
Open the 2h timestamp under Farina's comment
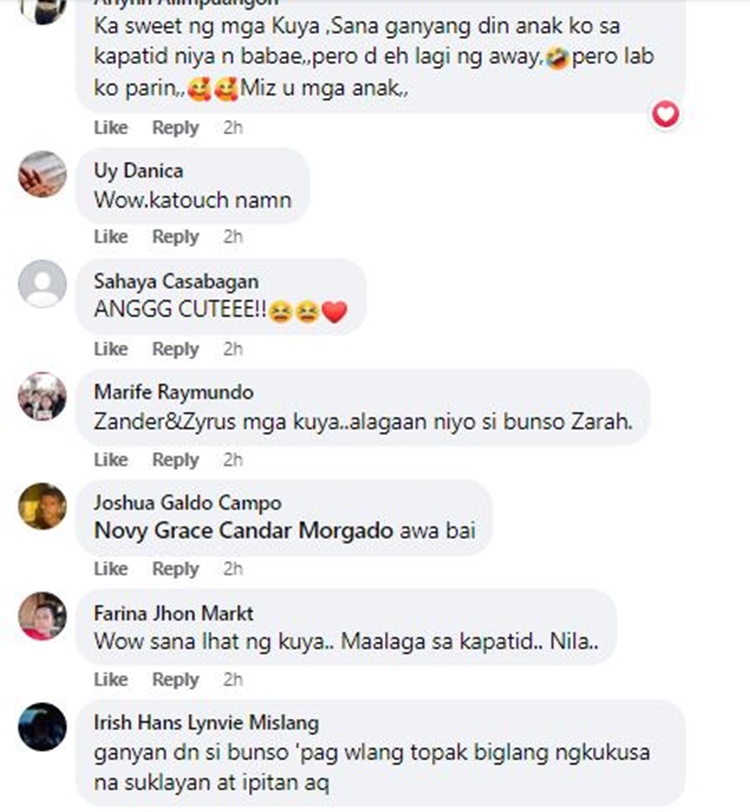click(x=233, y=679)
